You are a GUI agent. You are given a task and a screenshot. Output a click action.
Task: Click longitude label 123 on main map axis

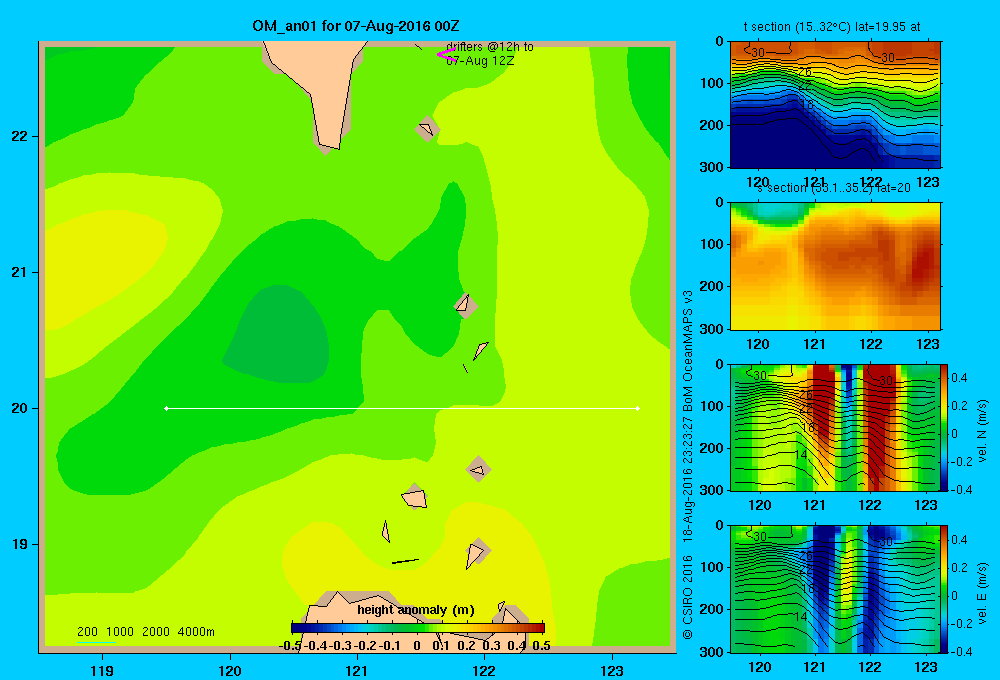(612, 670)
